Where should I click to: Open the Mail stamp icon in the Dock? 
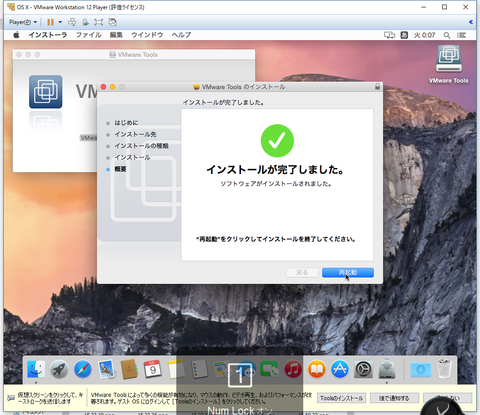(106, 369)
